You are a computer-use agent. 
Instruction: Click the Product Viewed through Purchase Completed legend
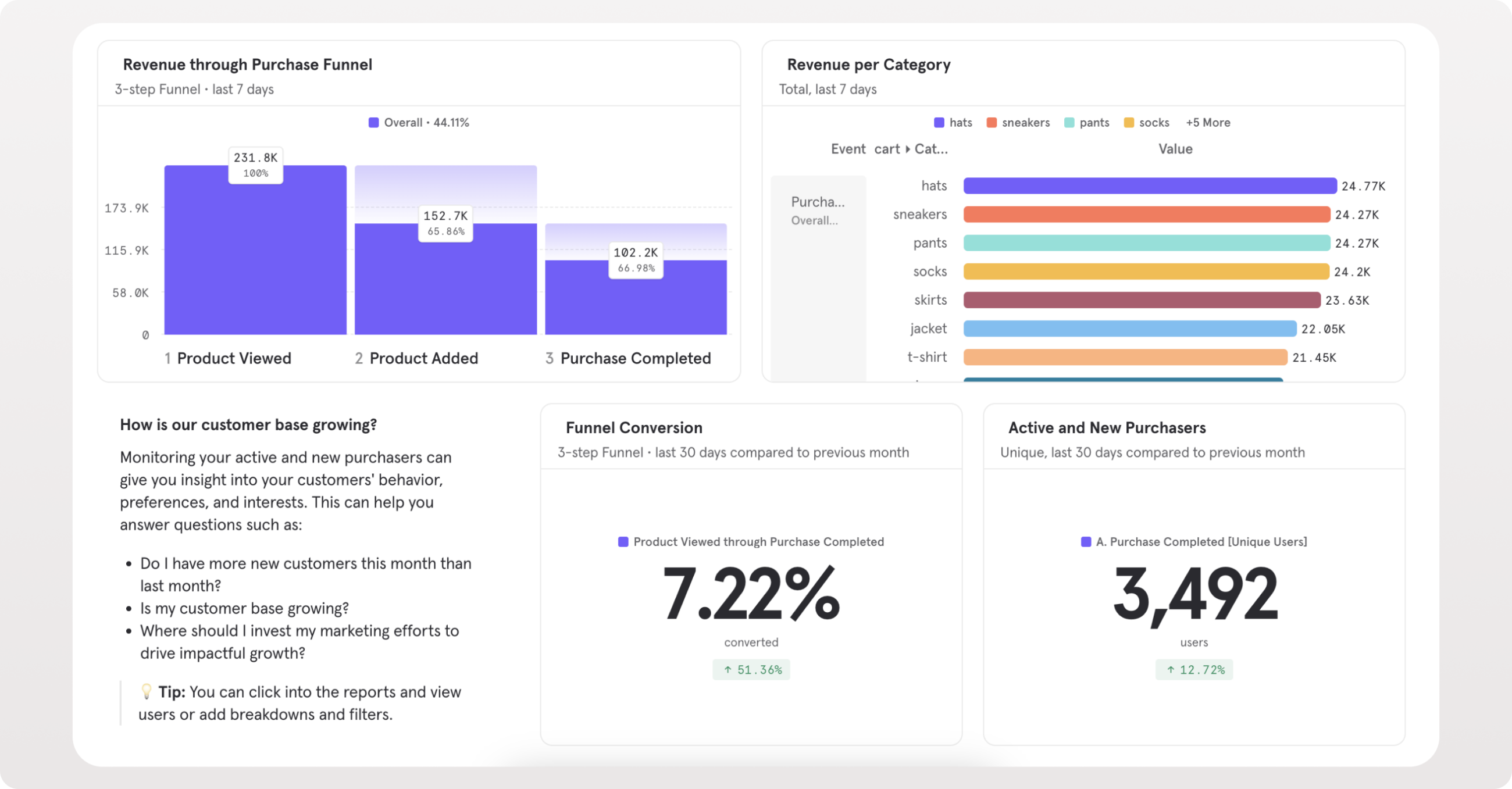pos(751,542)
